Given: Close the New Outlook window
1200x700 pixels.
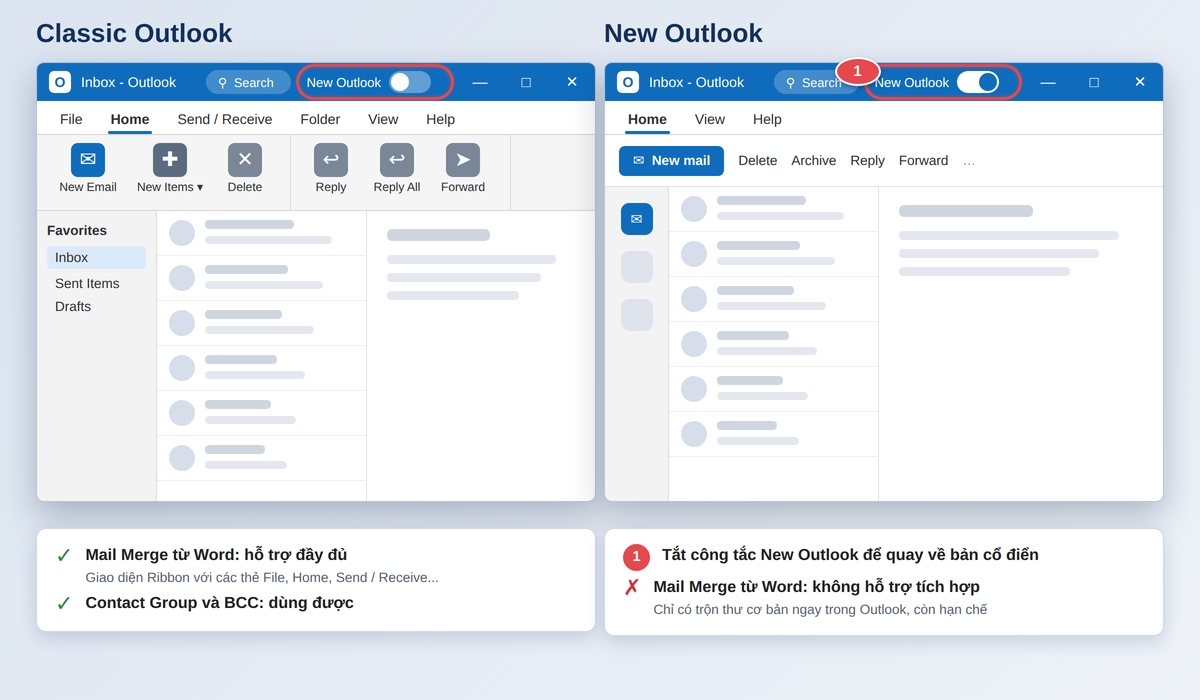Looking at the screenshot, I should click(x=1140, y=82).
